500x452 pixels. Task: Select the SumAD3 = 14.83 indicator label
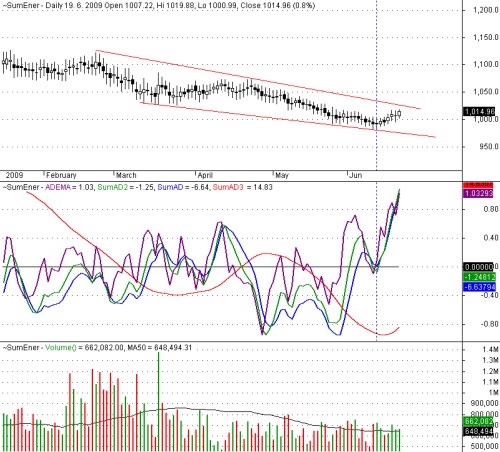[x=242, y=187]
